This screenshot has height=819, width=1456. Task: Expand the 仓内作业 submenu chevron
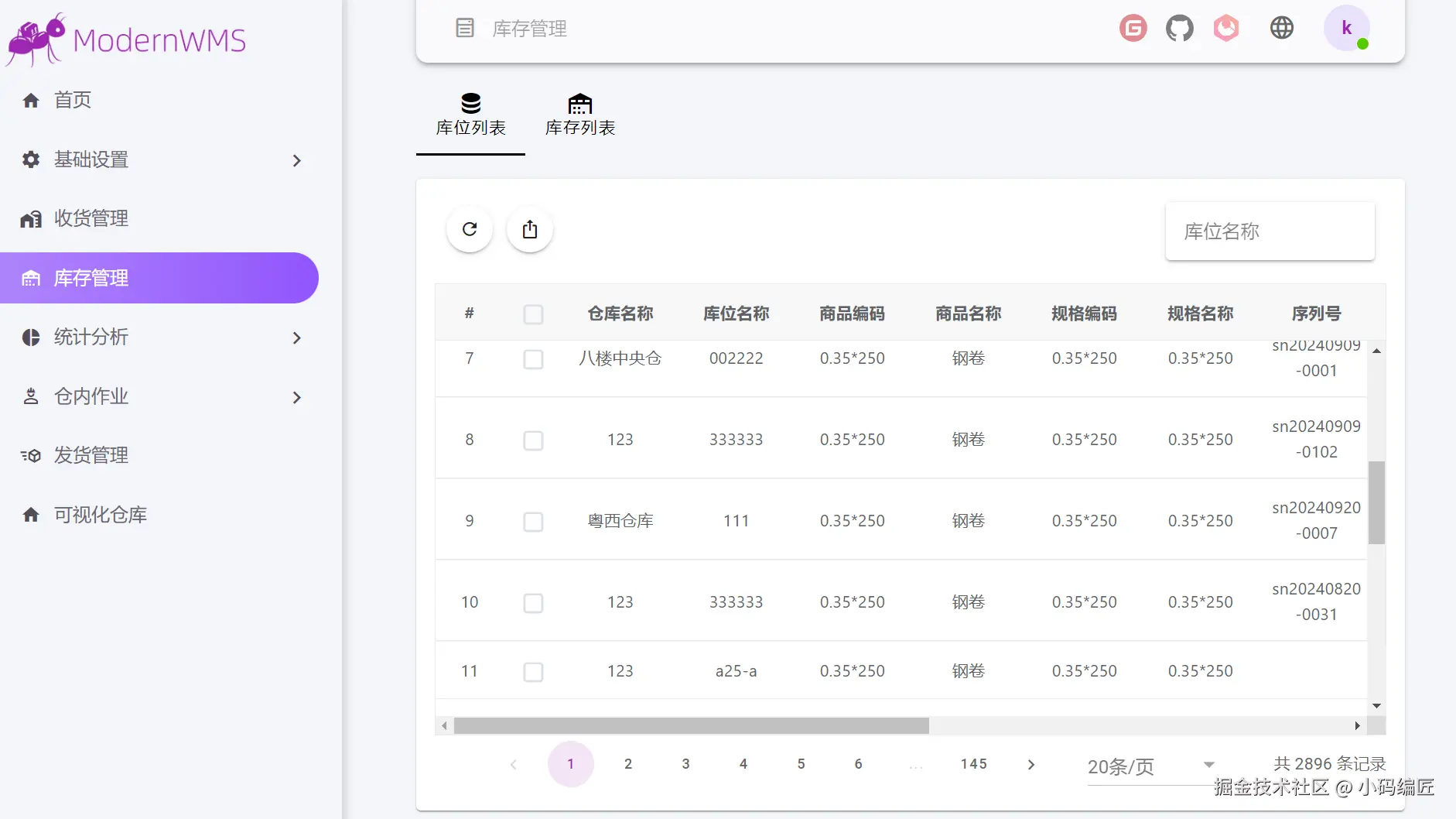[x=297, y=397]
